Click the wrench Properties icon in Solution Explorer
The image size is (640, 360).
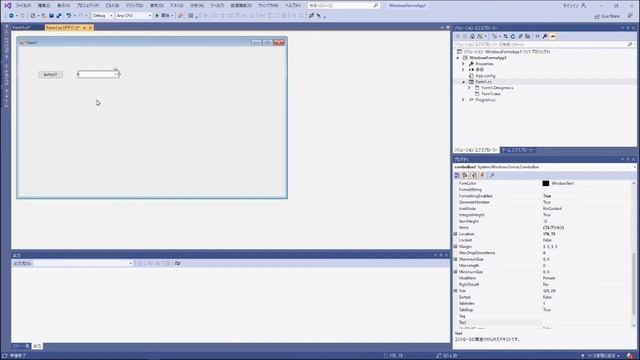coord(545,36)
